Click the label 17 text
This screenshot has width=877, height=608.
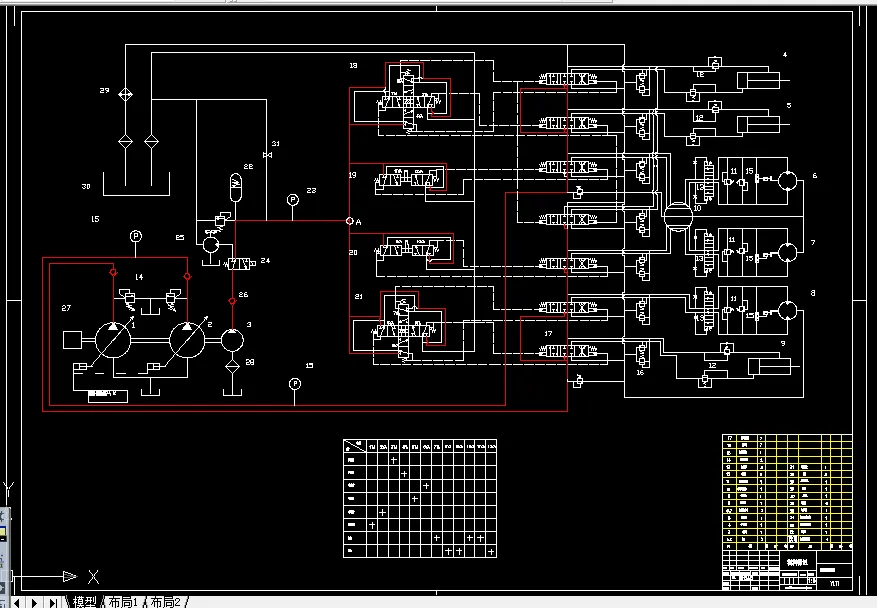(548, 333)
